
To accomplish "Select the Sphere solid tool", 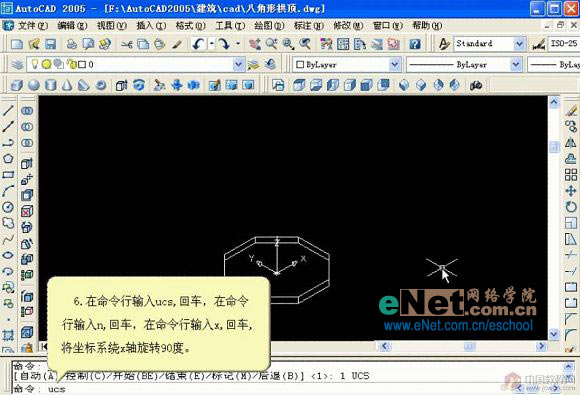I will (x=34, y=85).
